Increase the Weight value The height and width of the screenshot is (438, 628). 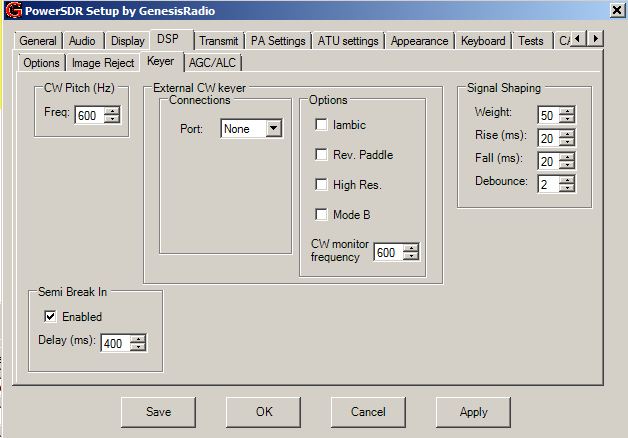coord(567,111)
